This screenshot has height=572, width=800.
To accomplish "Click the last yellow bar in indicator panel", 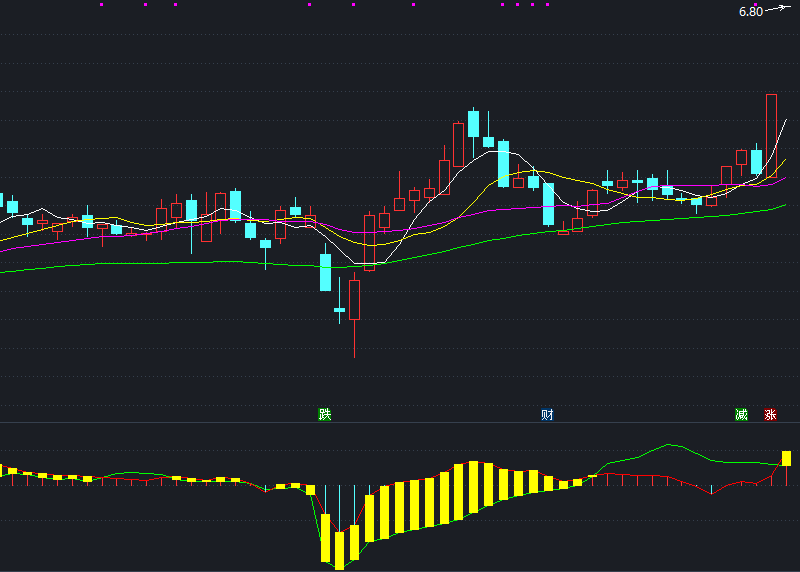I will click(786, 458).
